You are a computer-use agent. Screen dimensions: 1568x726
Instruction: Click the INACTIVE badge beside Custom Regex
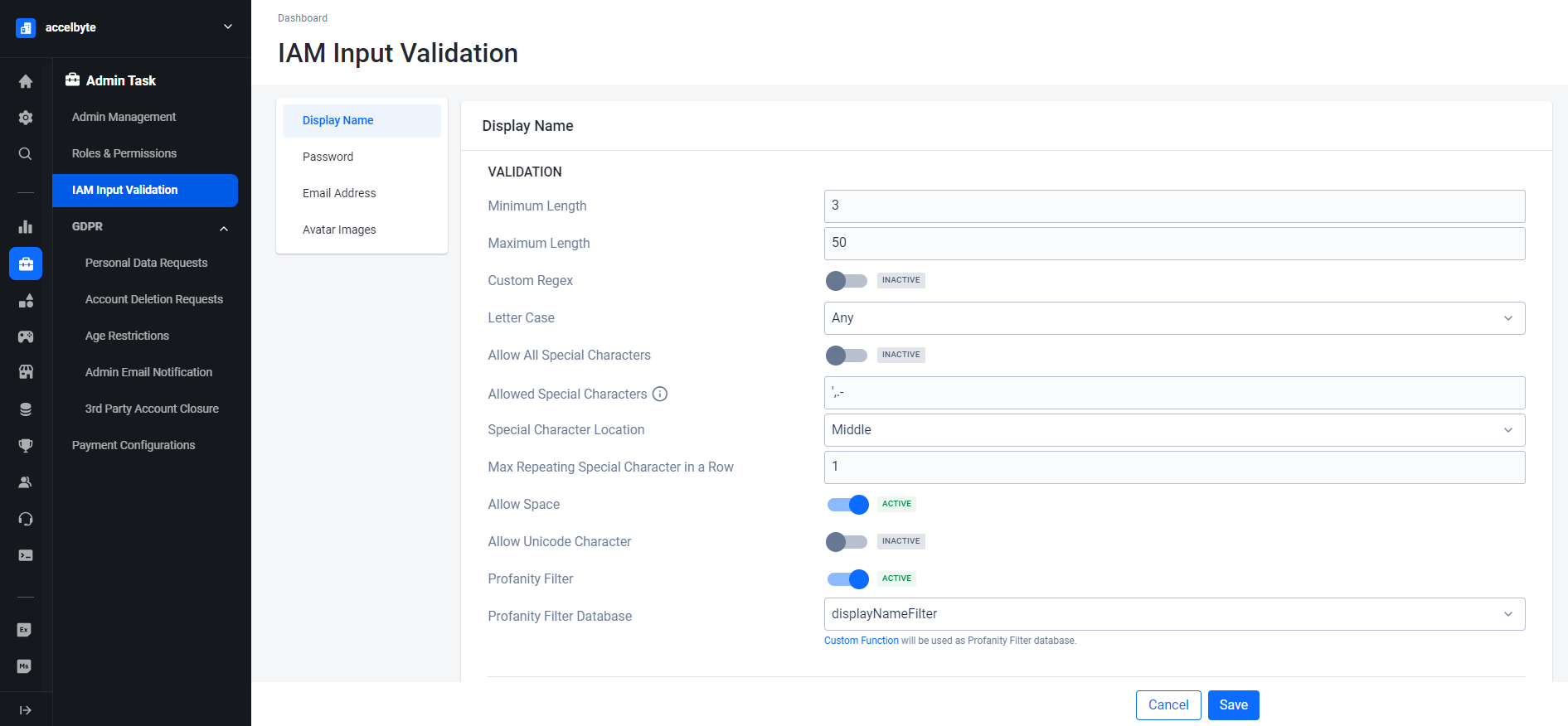pos(901,280)
